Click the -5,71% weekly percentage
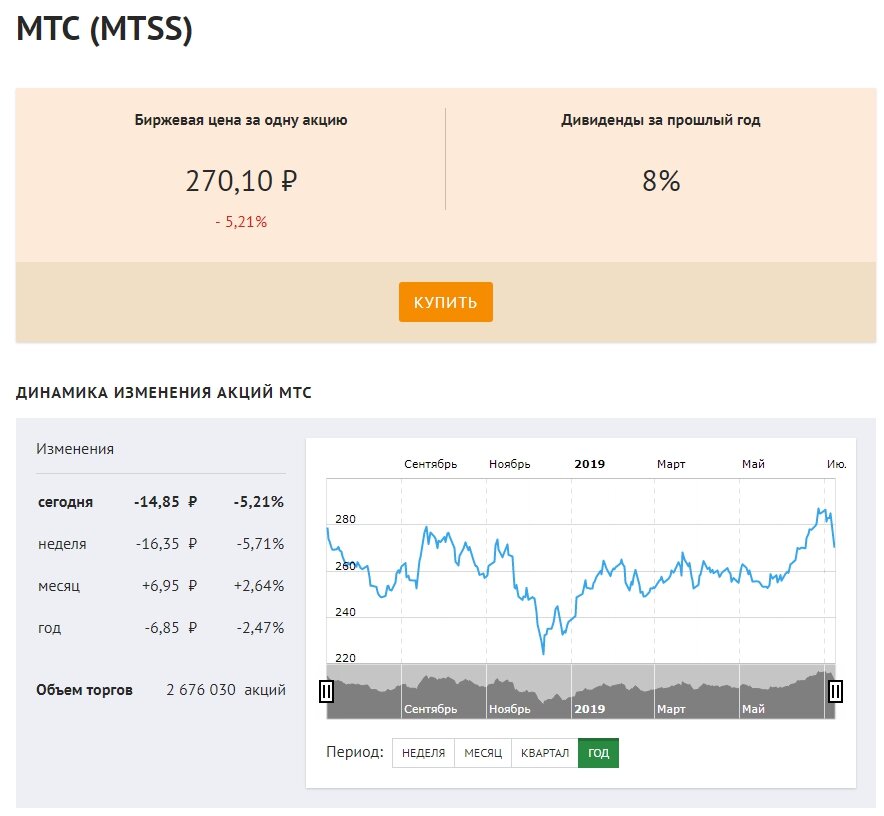This screenshot has height=816, width=884. [260, 544]
